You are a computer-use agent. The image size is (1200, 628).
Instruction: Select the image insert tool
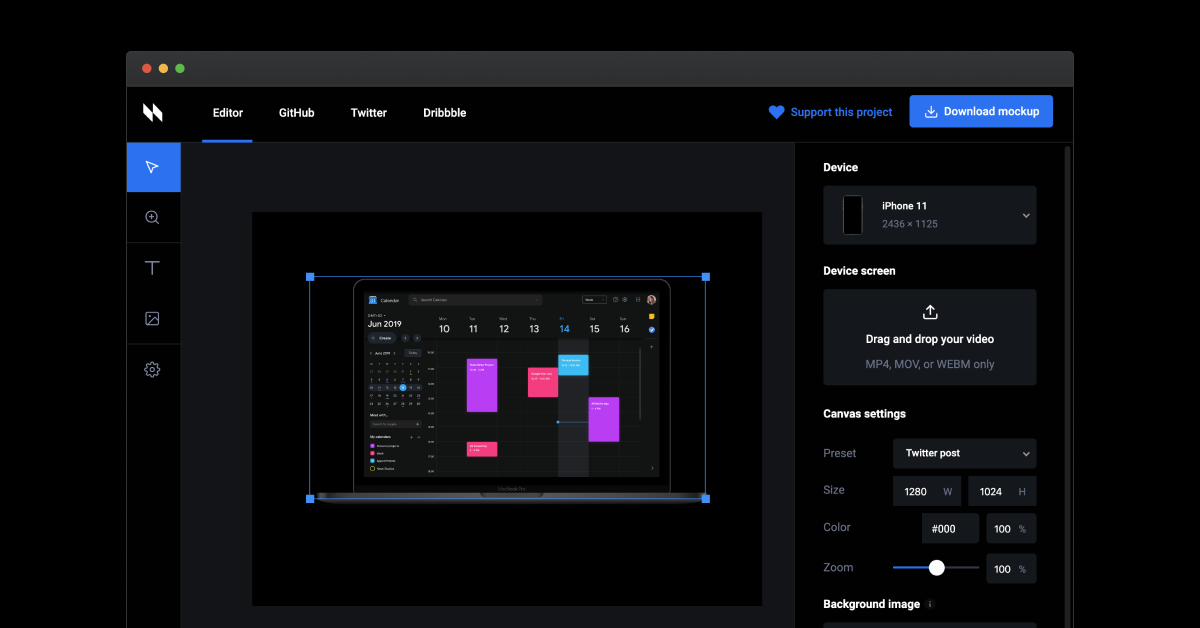(x=153, y=319)
